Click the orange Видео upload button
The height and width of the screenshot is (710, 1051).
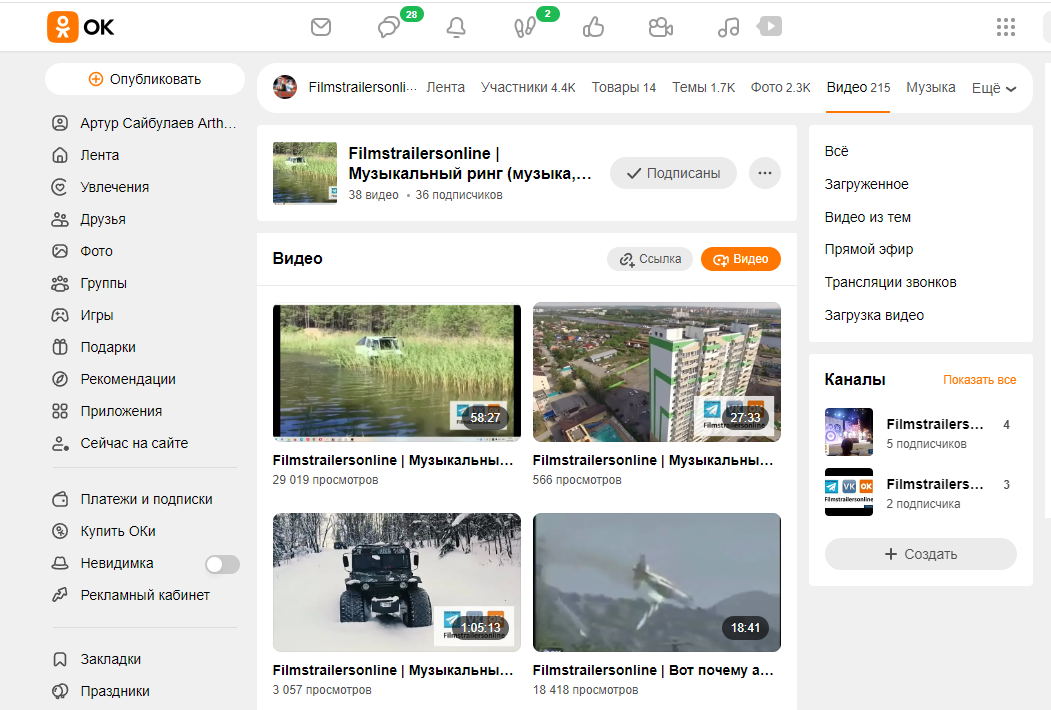click(741, 259)
